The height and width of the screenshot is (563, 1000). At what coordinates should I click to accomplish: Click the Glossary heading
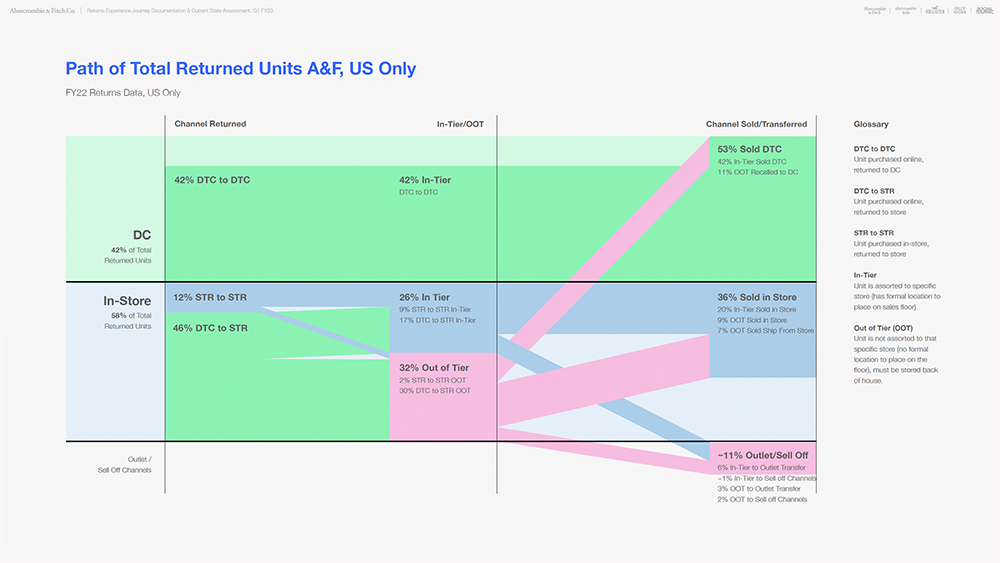click(870, 124)
